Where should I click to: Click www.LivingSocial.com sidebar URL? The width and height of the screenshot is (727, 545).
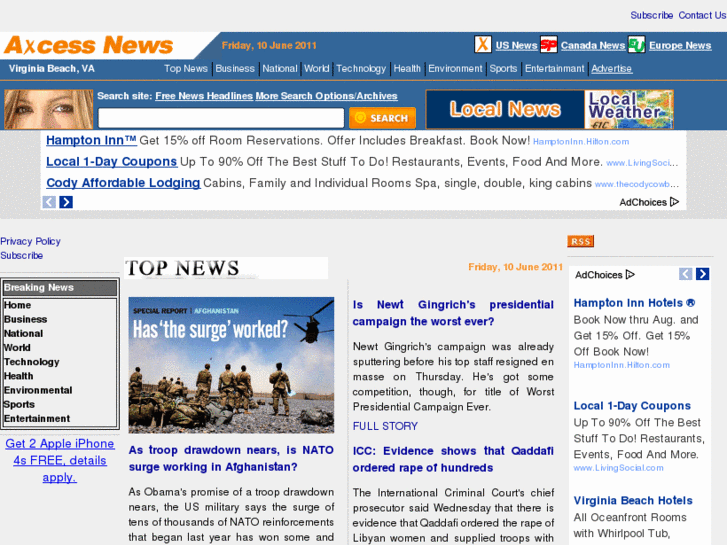619,468
